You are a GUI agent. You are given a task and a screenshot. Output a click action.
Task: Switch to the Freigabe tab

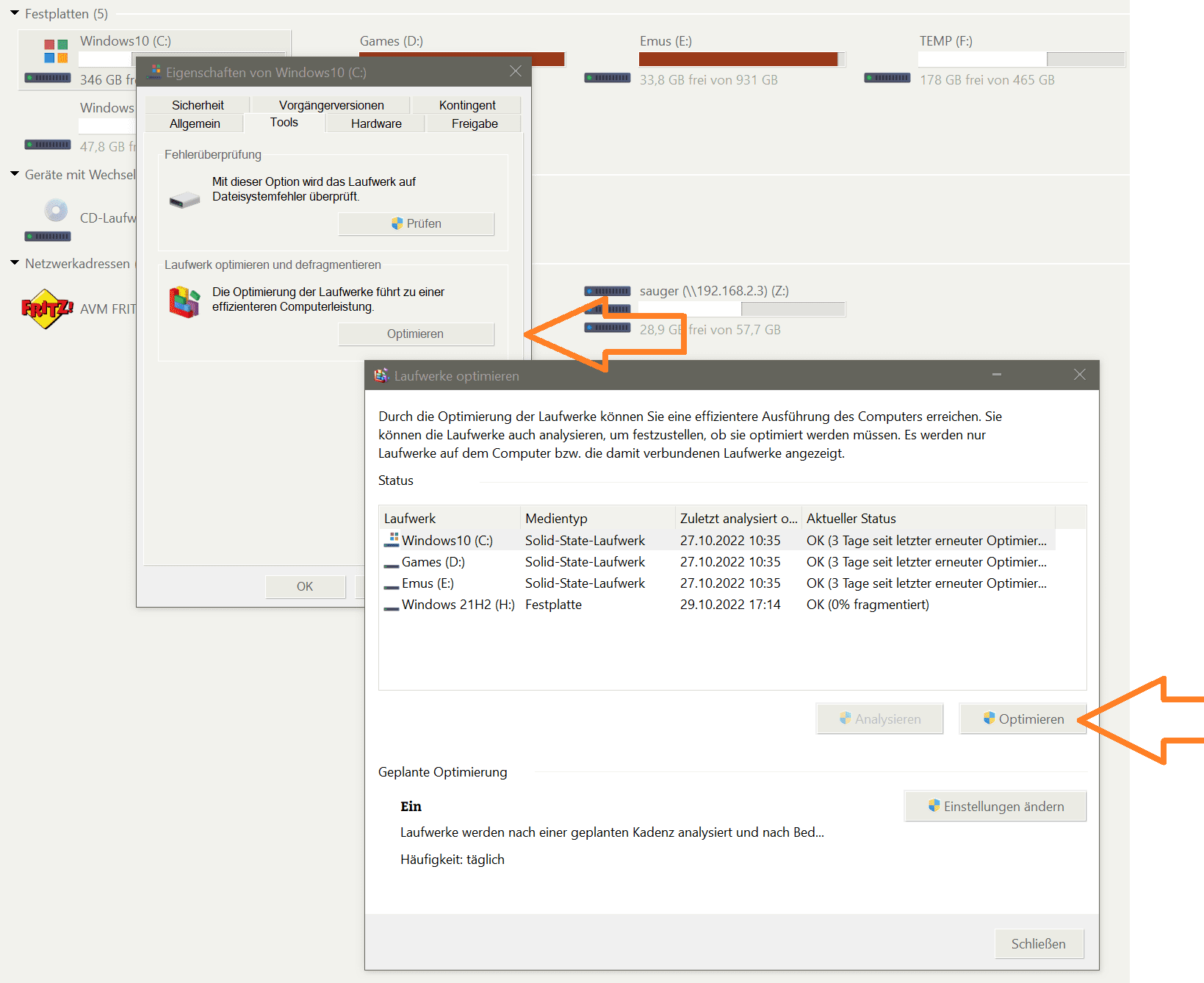tap(475, 123)
